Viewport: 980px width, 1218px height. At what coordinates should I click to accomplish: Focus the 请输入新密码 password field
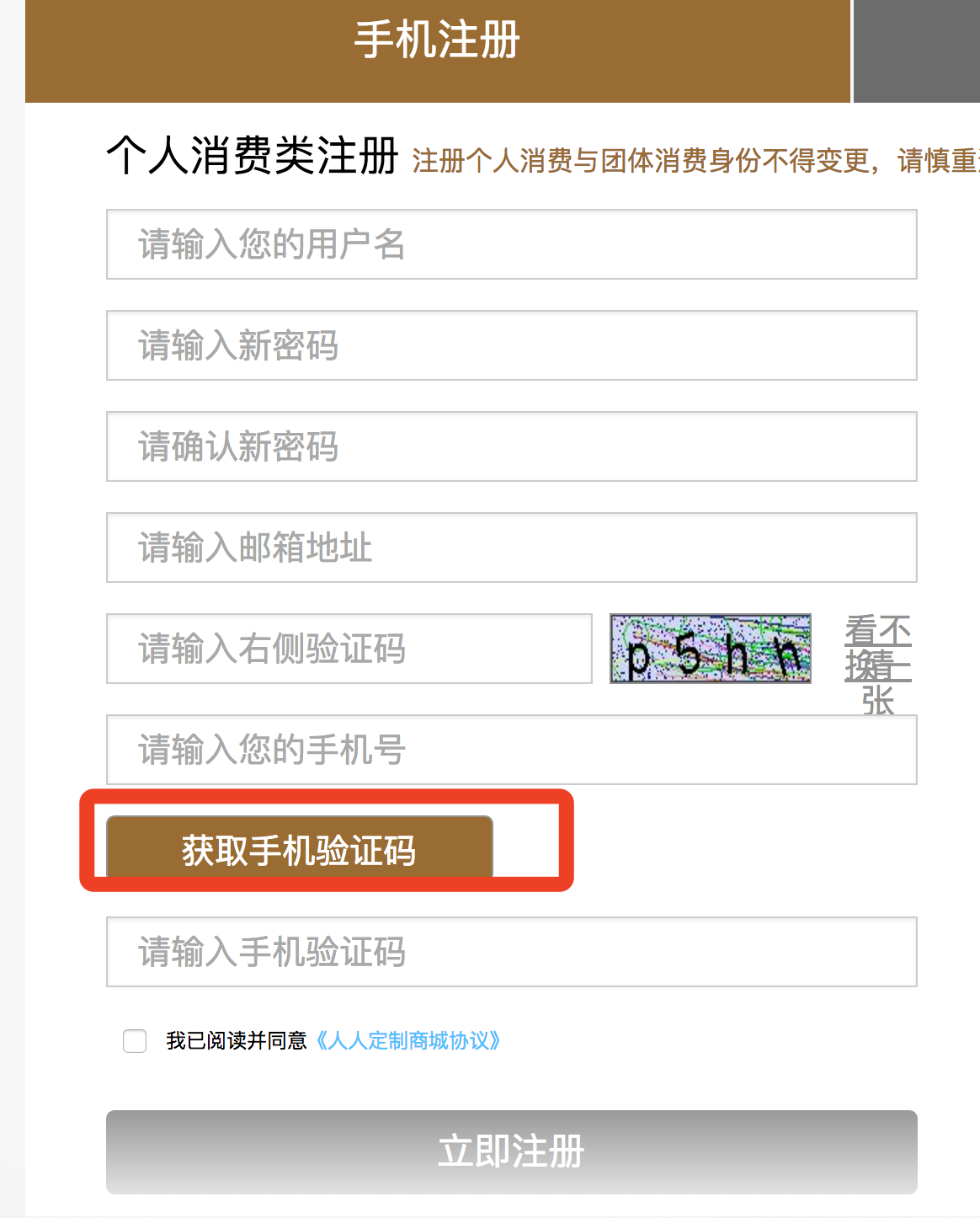(x=511, y=345)
